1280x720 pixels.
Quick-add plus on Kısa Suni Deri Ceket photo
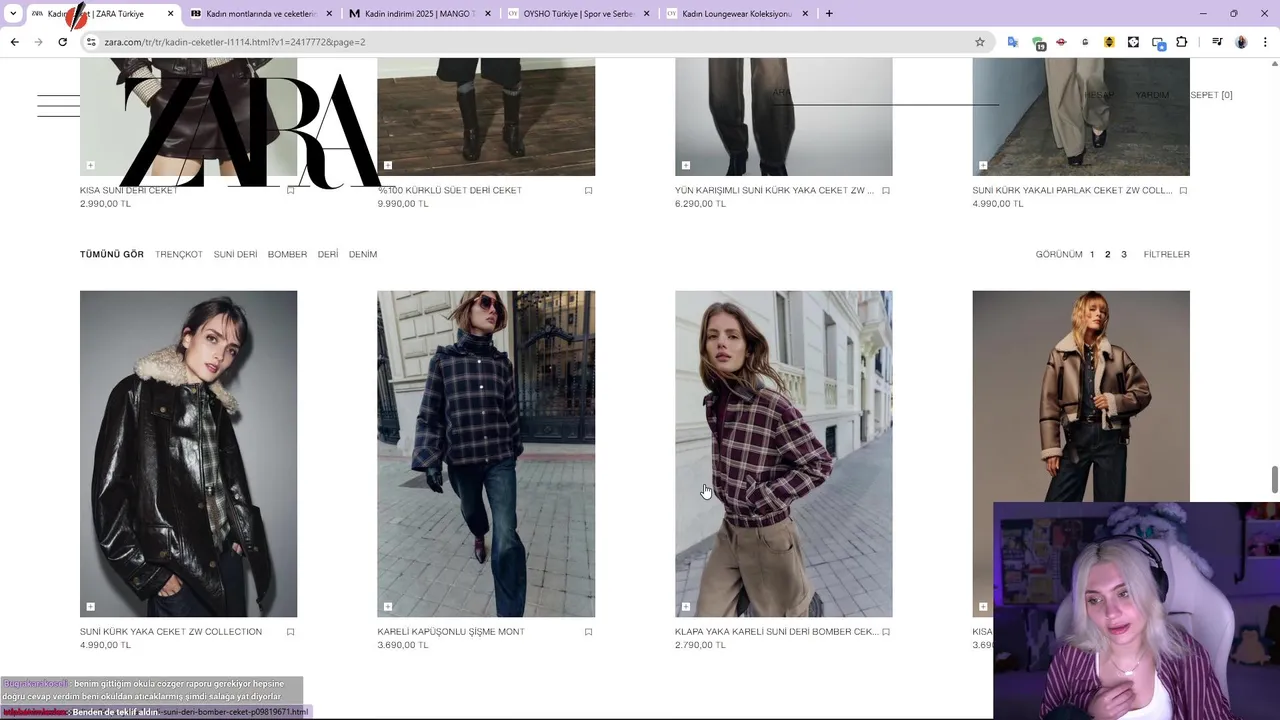click(x=90, y=165)
